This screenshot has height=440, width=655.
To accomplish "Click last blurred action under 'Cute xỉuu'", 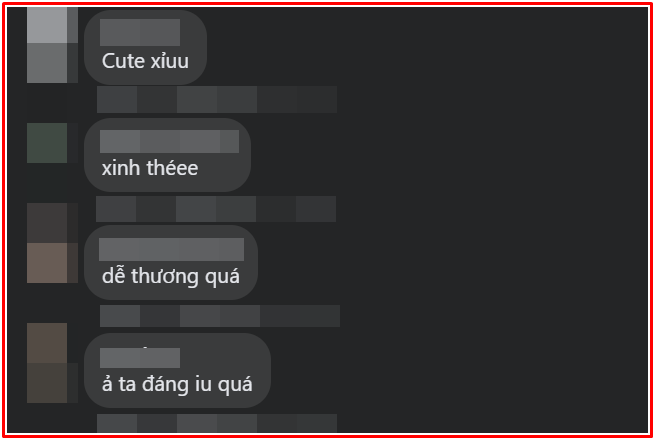I will pyautogui.click(x=317, y=99).
